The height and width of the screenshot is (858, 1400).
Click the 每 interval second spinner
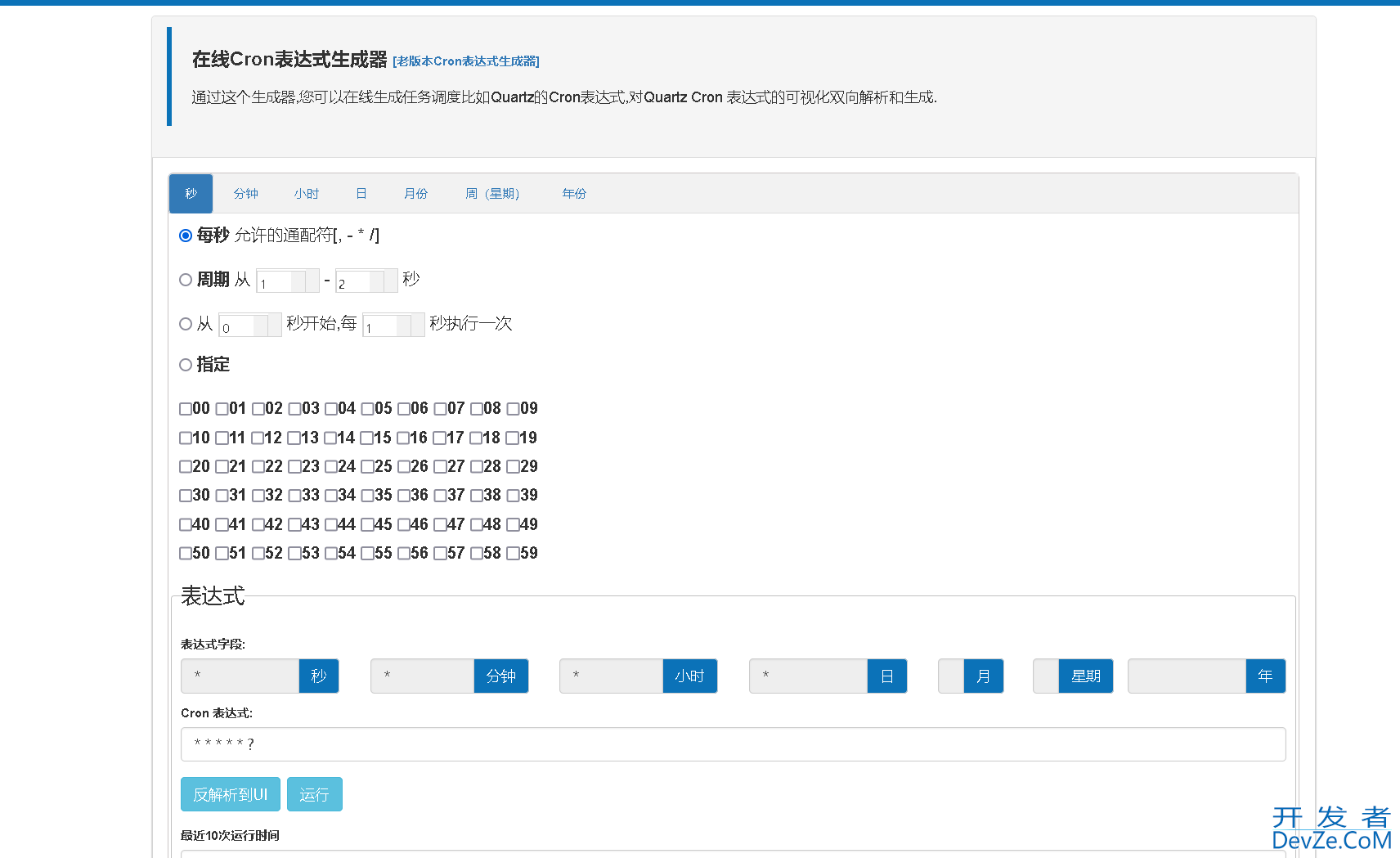(x=393, y=325)
